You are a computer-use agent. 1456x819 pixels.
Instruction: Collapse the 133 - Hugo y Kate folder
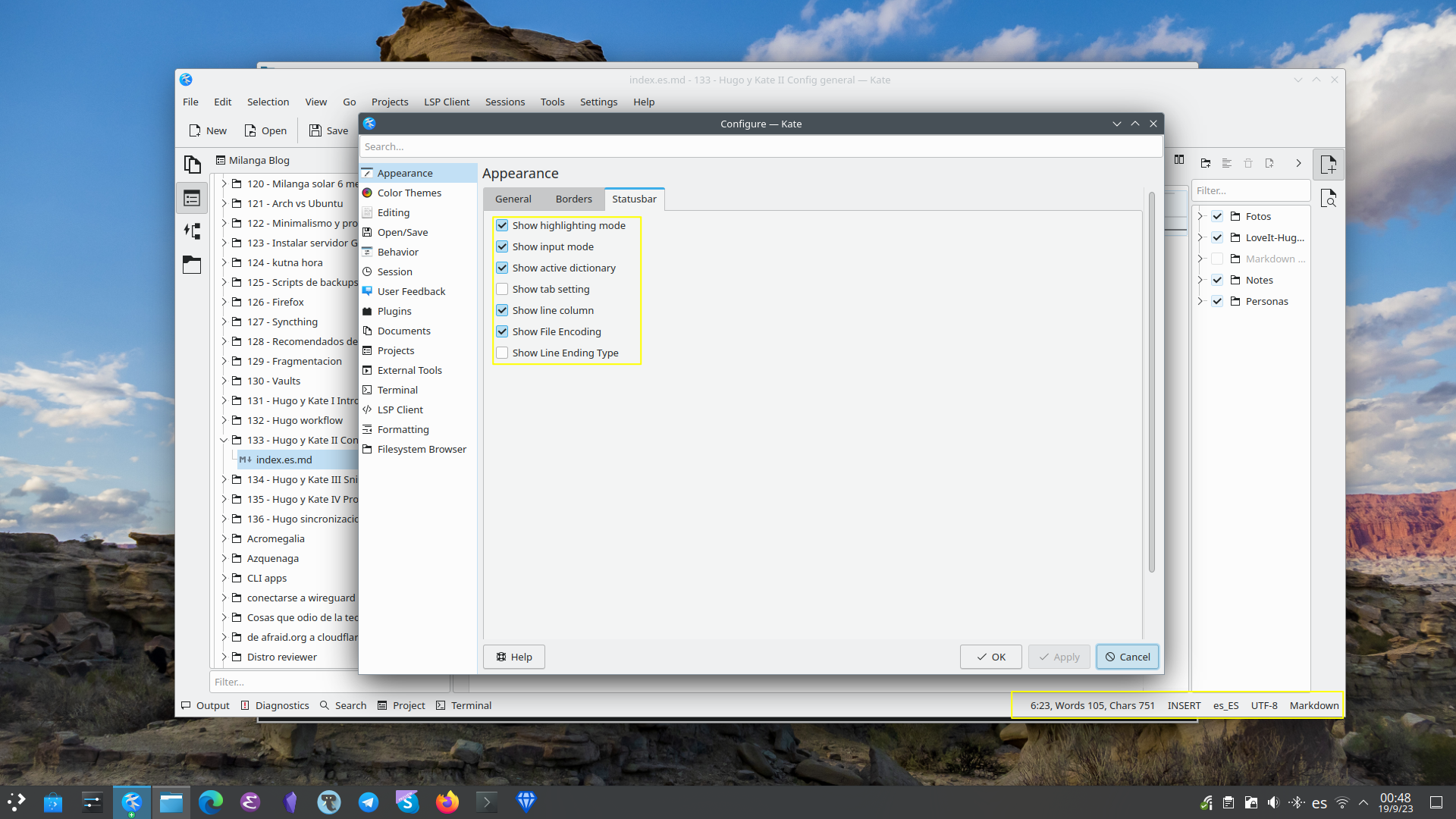click(x=224, y=440)
